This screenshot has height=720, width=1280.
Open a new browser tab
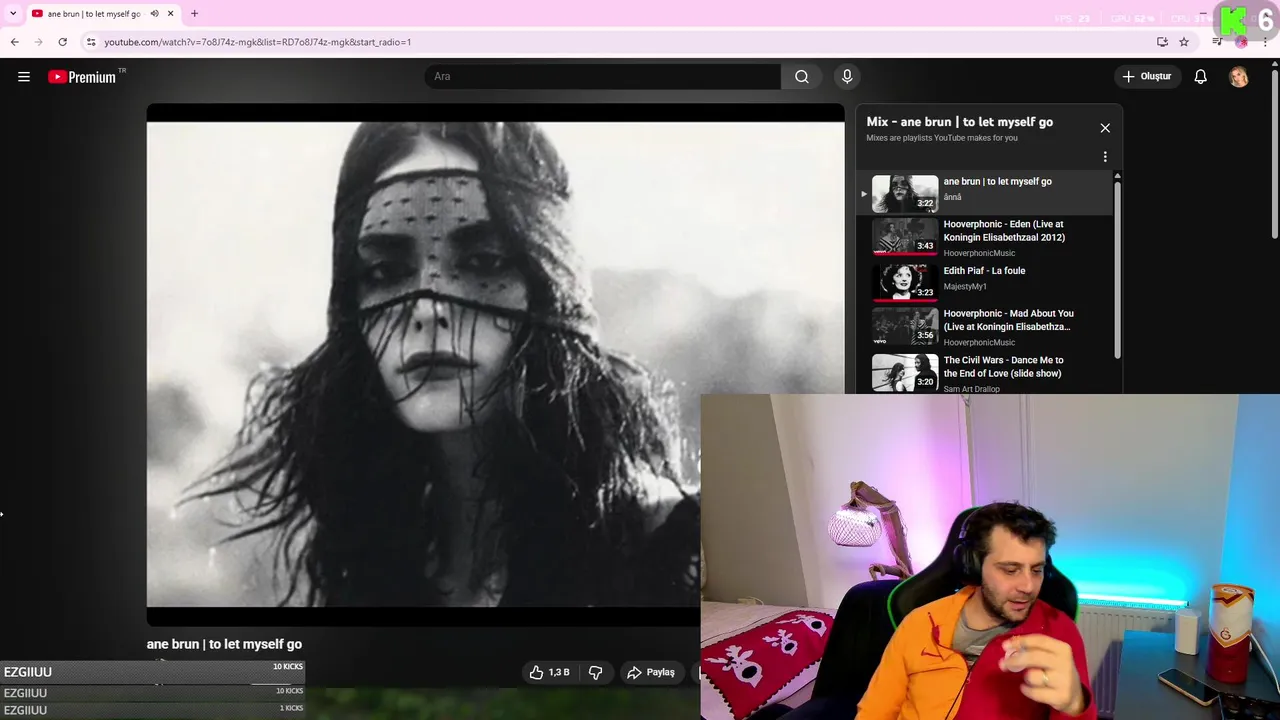(x=194, y=14)
